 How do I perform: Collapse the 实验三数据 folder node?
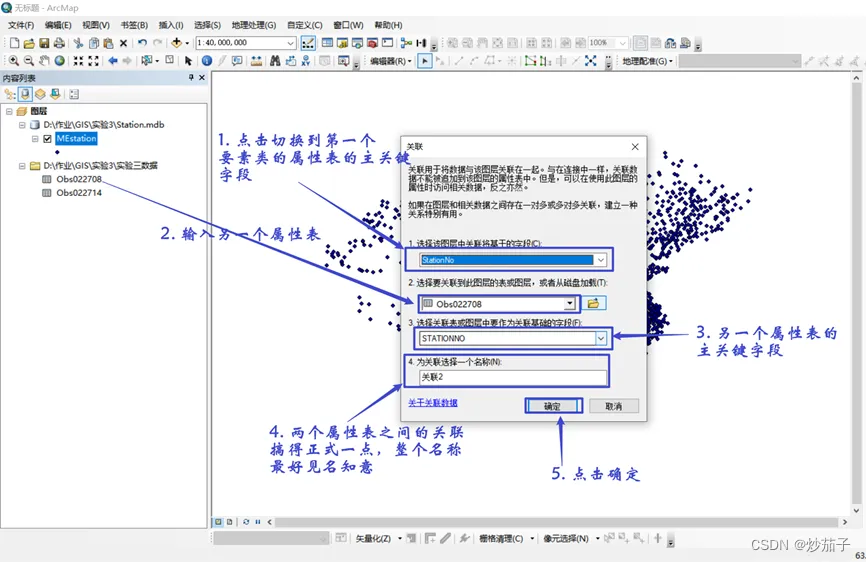22,166
